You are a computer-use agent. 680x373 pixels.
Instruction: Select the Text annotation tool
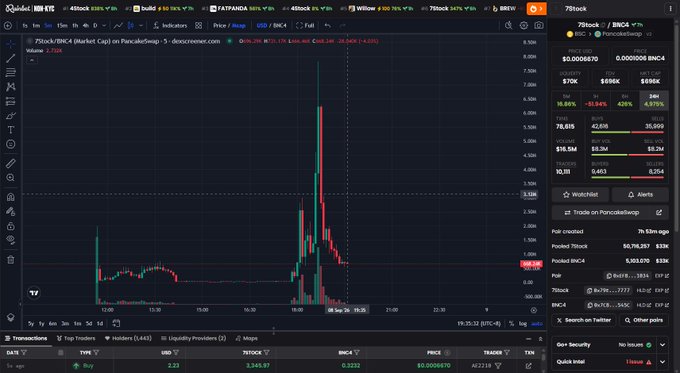(x=10, y=130)
